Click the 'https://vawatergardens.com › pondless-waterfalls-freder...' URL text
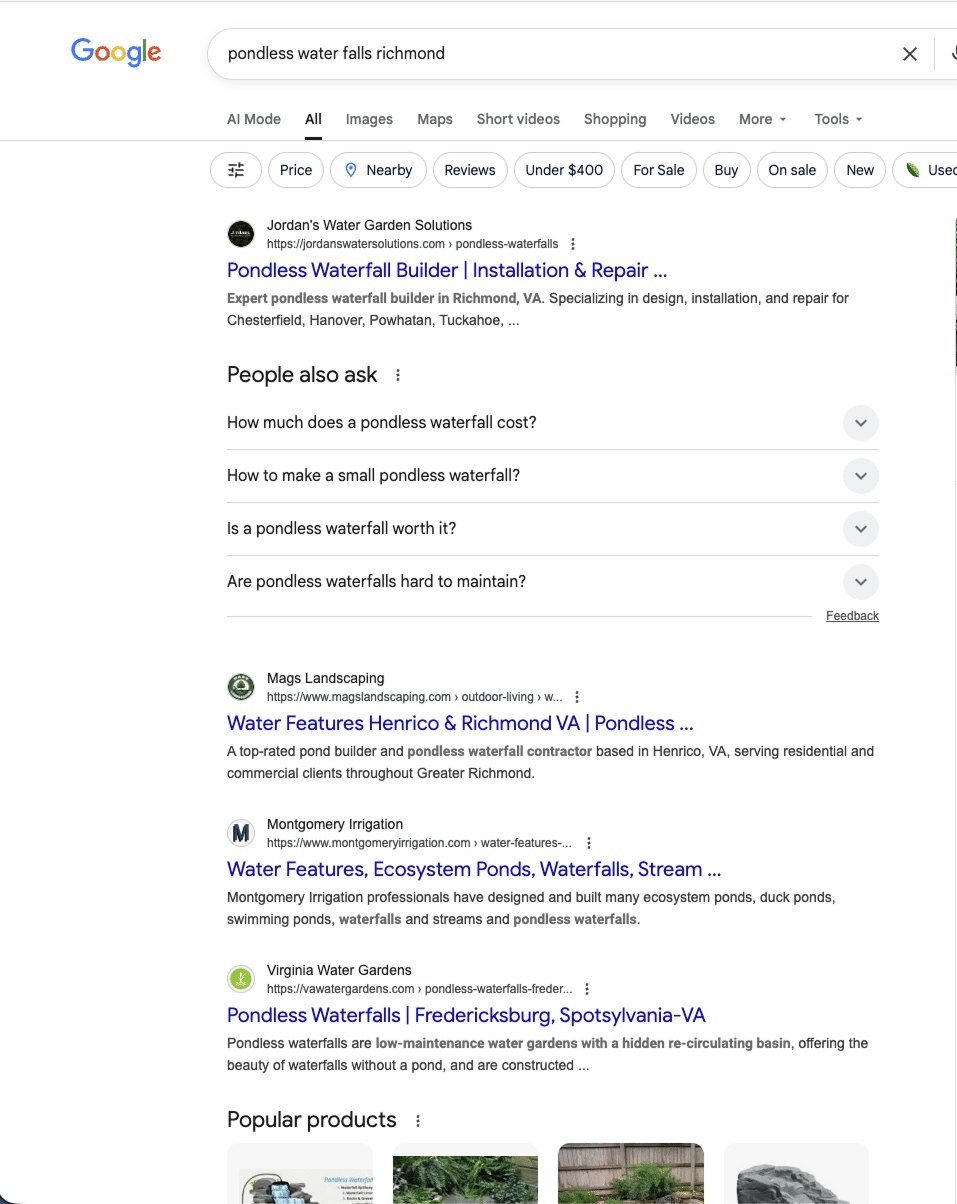 (419, 989)
